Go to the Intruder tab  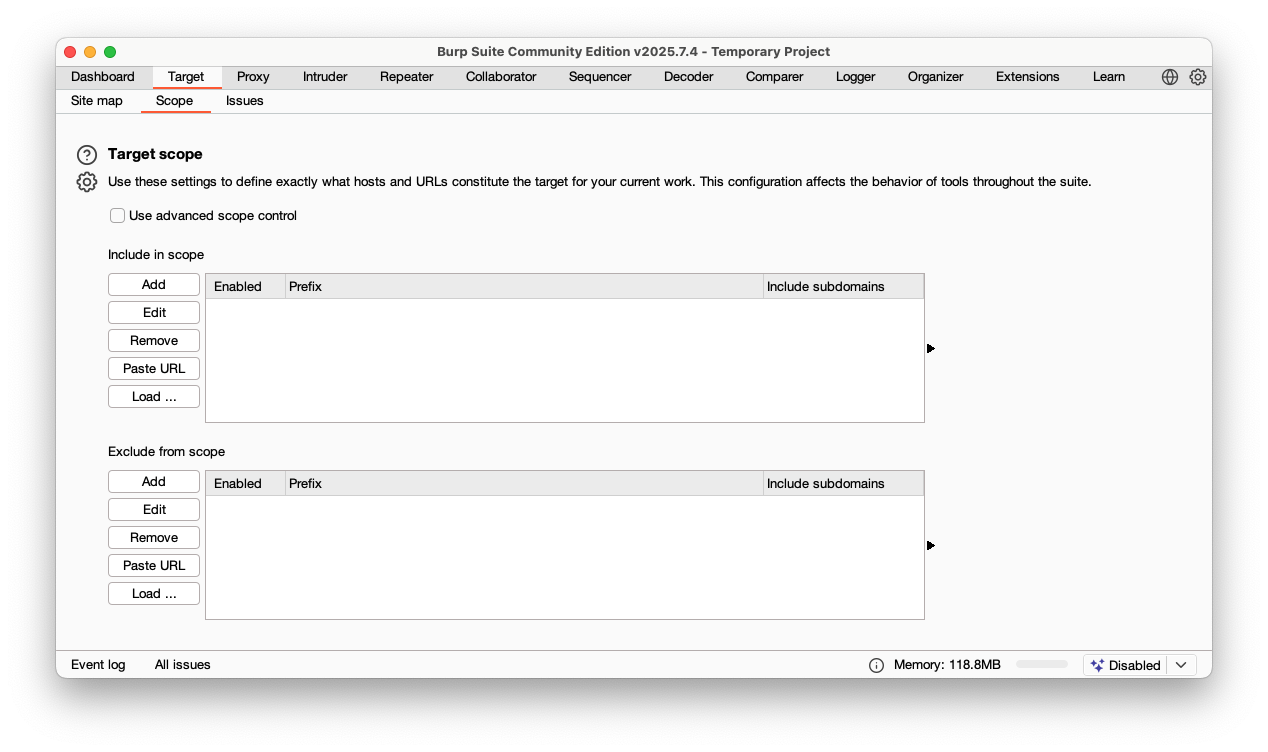pyautogui.click(x=325, y=77)
